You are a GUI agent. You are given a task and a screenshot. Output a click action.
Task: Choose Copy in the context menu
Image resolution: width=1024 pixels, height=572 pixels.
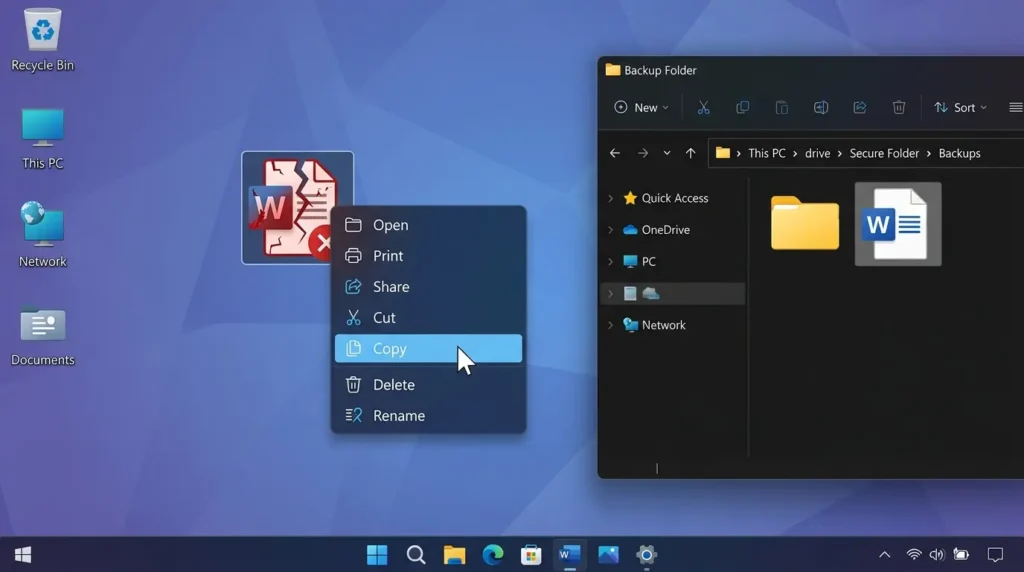coord(428,349)
